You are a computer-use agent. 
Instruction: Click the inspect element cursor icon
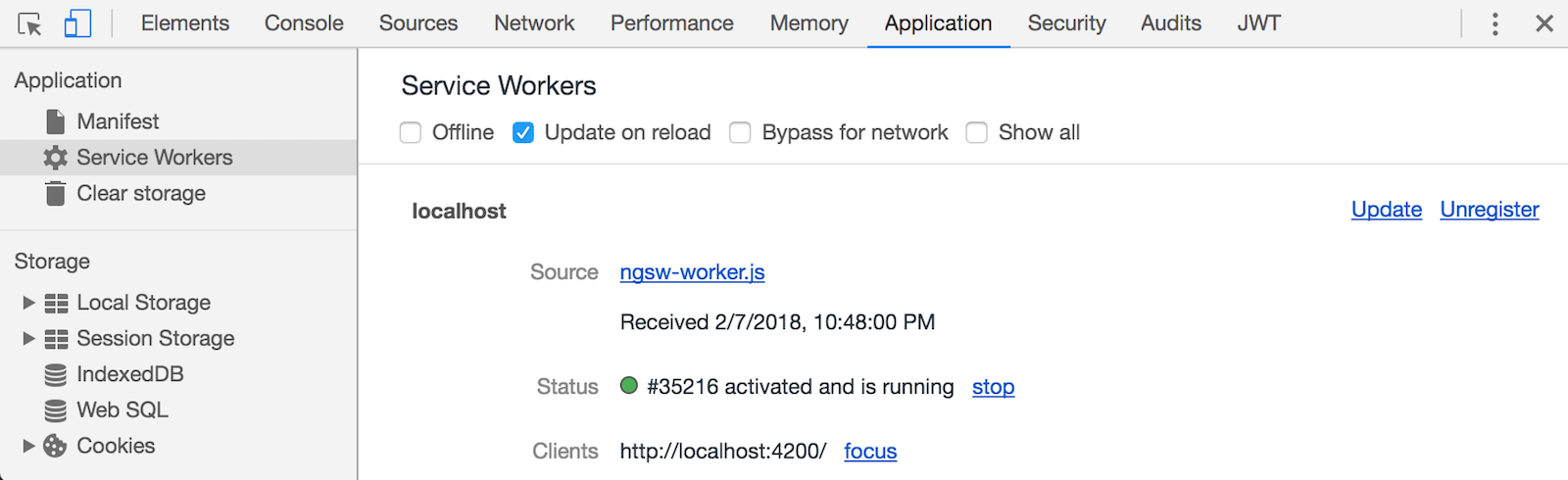(29, 24)
